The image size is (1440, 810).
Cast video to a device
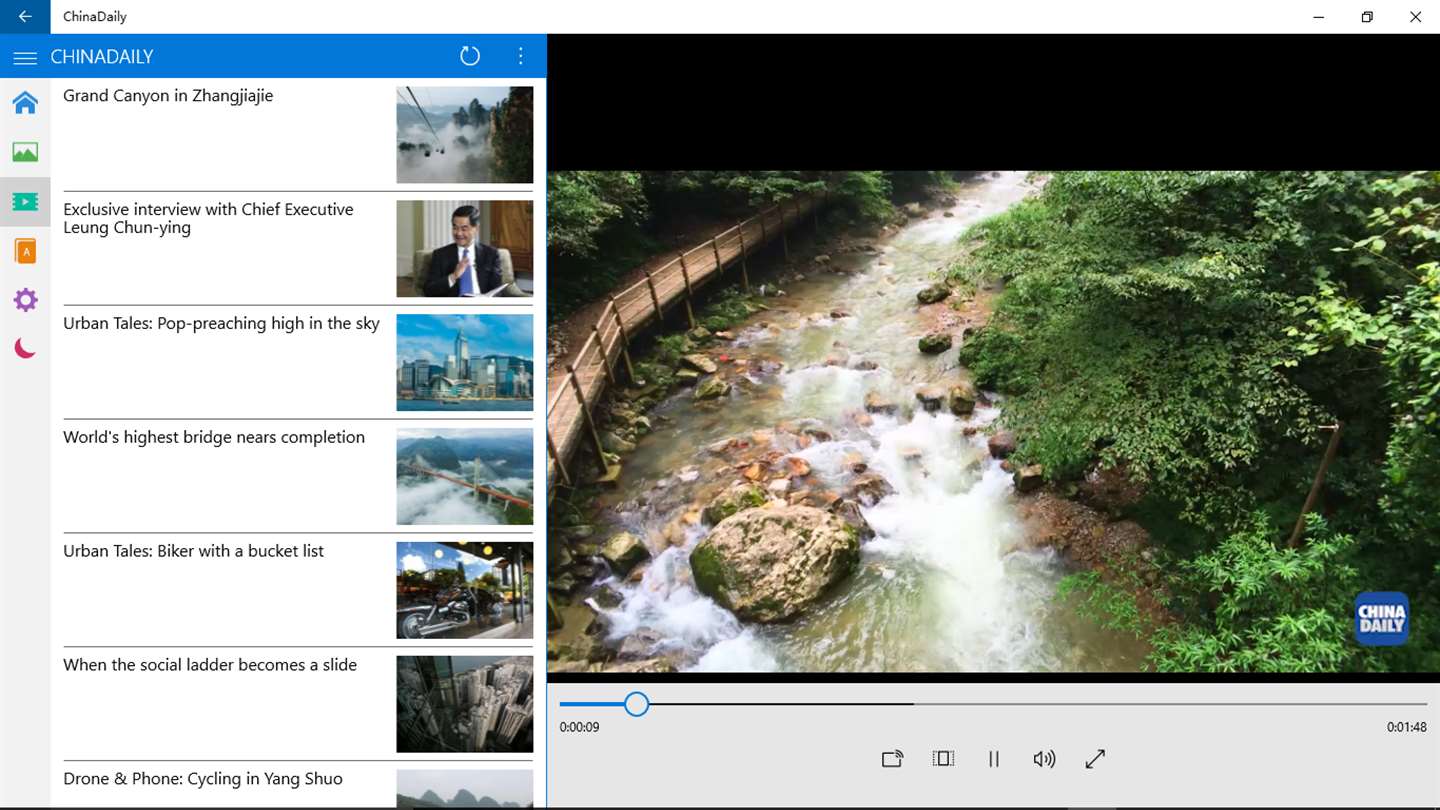892,759
